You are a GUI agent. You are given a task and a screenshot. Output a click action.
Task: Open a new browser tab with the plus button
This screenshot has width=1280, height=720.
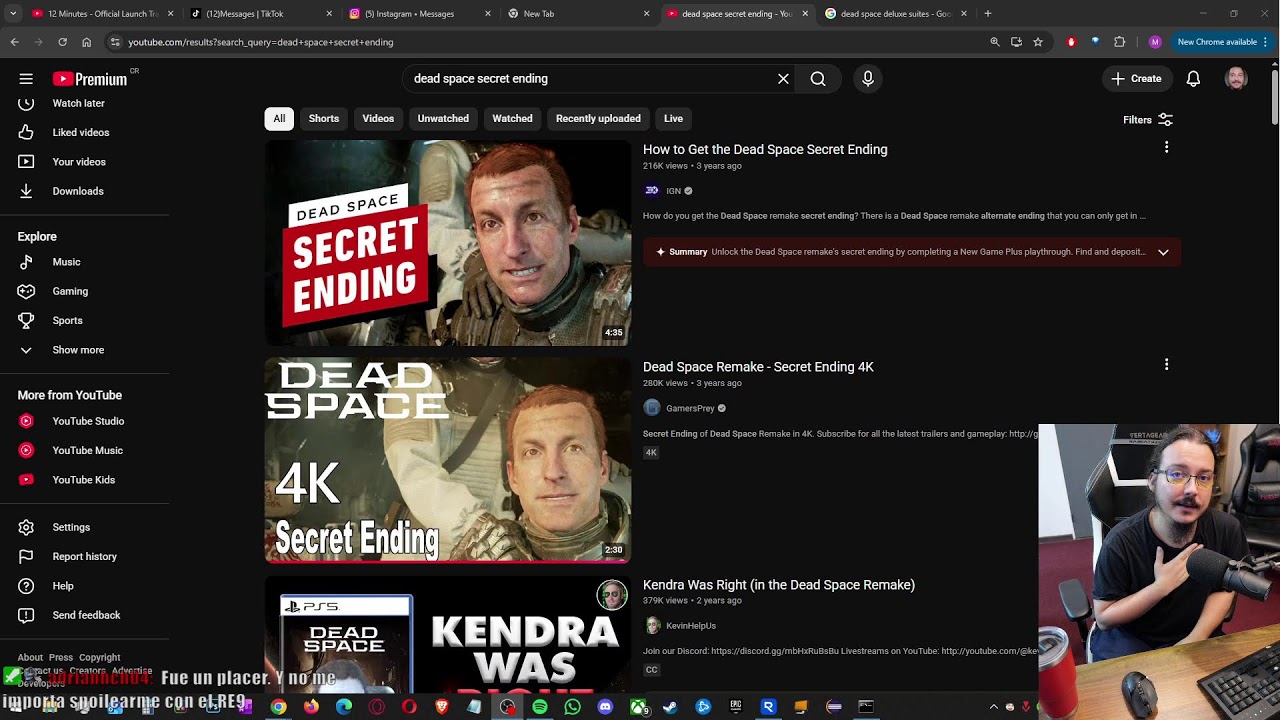[x=988, y=14]
